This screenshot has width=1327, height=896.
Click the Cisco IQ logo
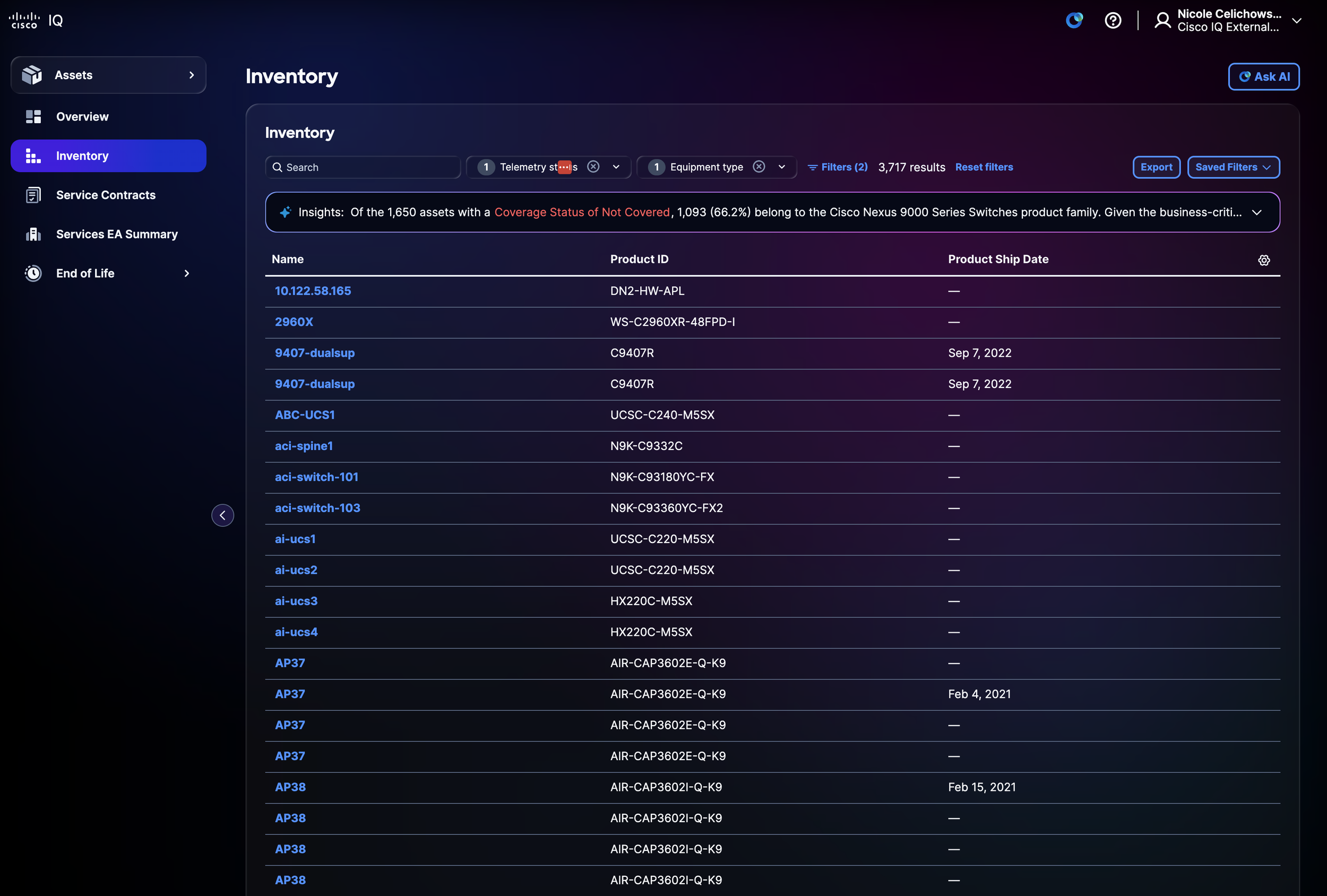point(36,21)
